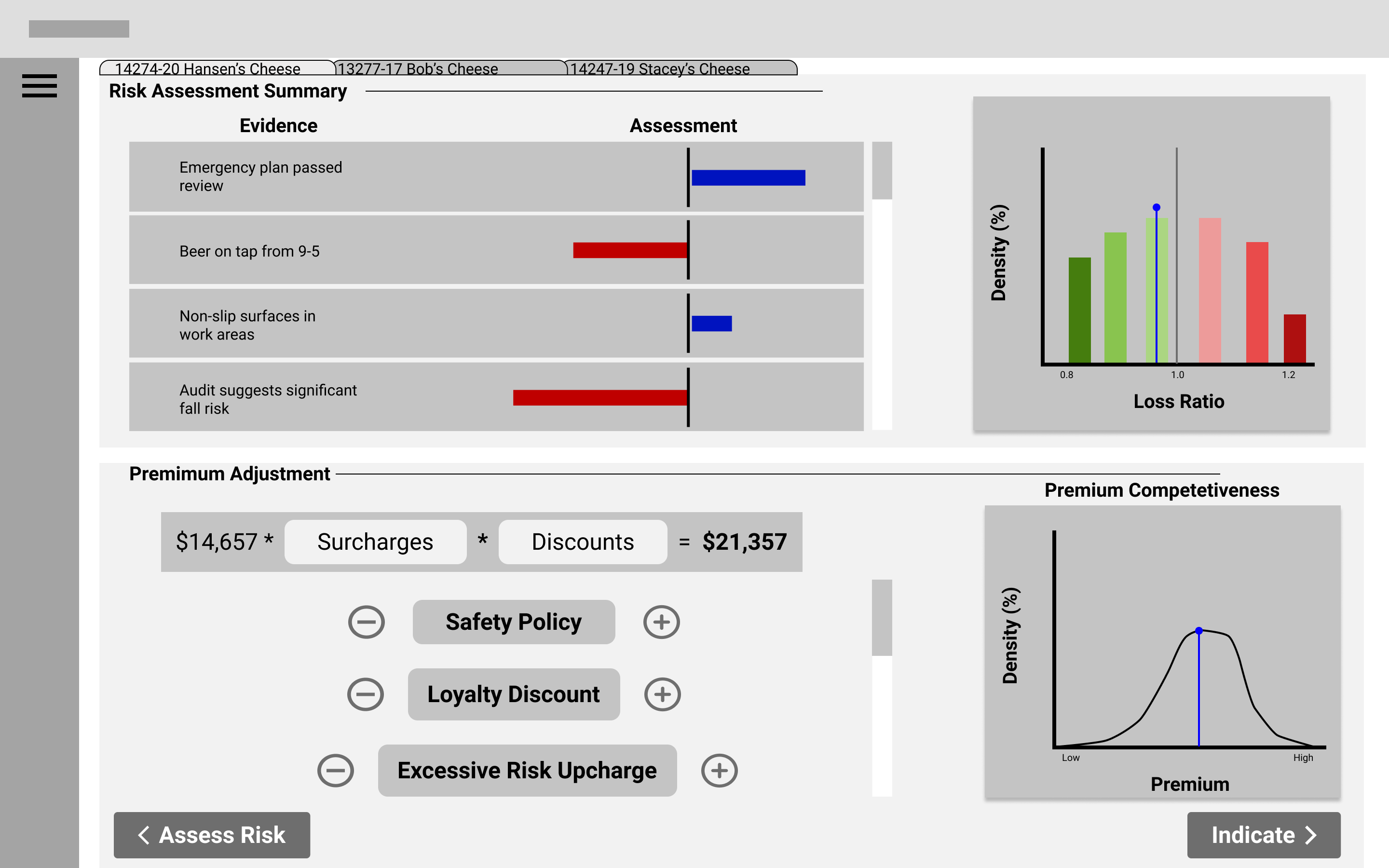Click plus icon beside Loyalty Discount
The height and width of the screenshot is (868, 1389).
662,694
